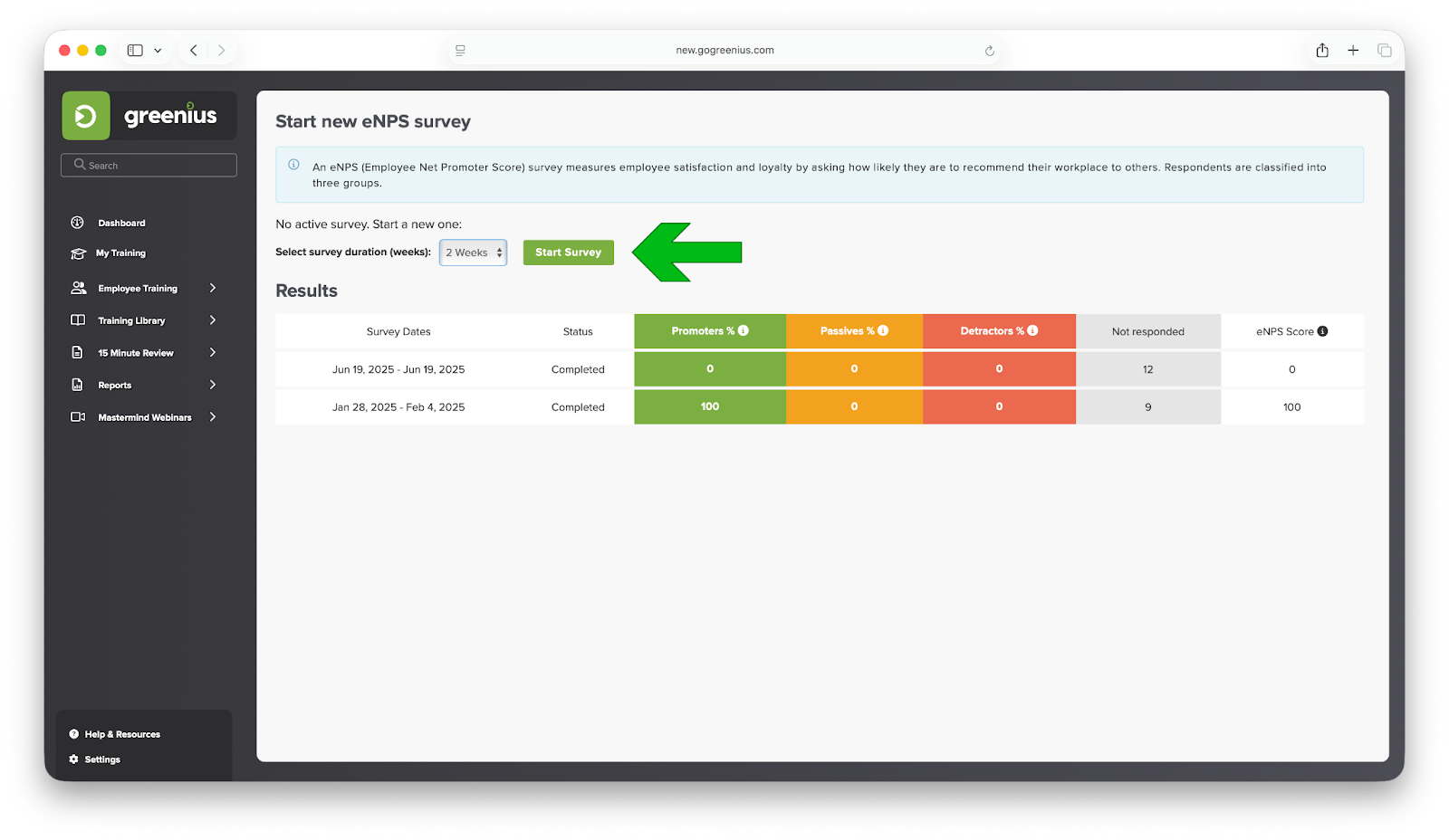Click the Detractors % column header
The image size is (1449, 840).
(999, 331)
